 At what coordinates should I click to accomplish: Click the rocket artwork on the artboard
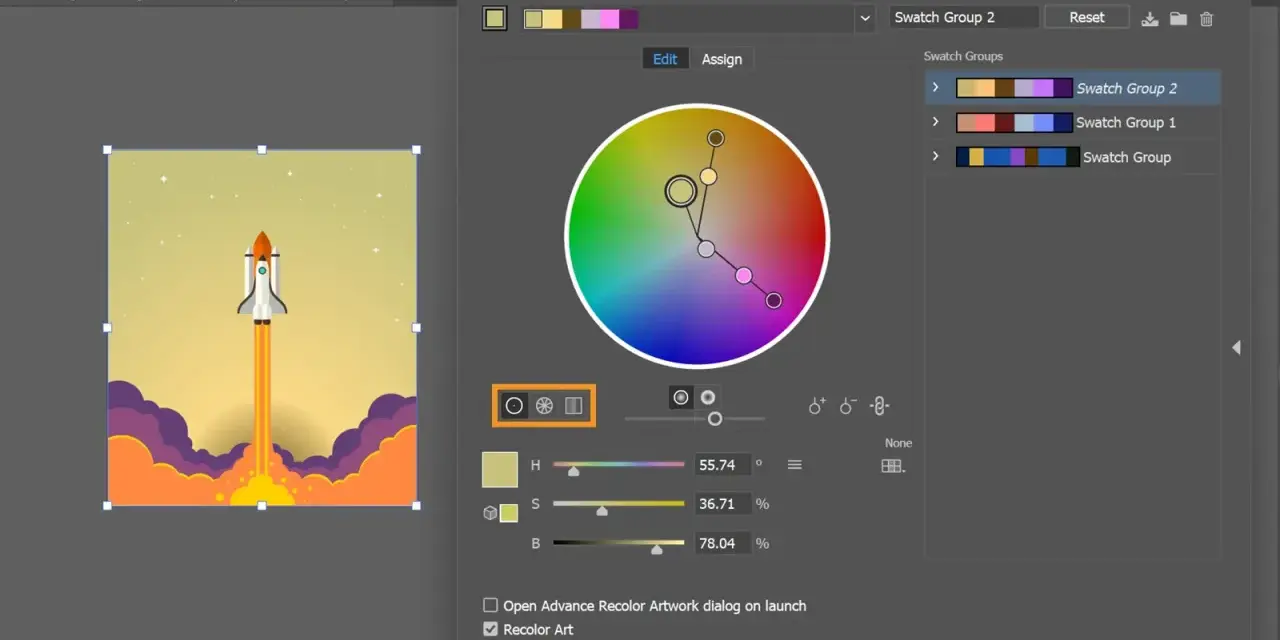point(262,278)
